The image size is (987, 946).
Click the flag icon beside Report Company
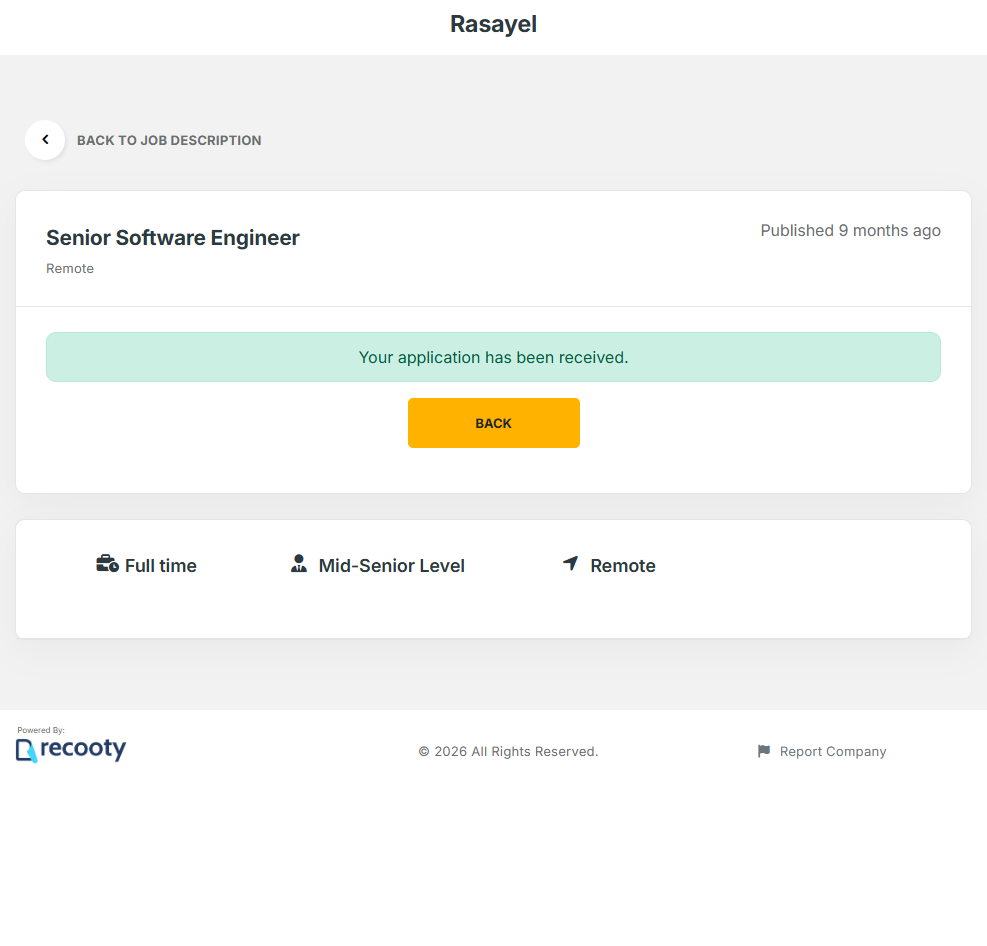pyautogui.click(x=764, y=751)
